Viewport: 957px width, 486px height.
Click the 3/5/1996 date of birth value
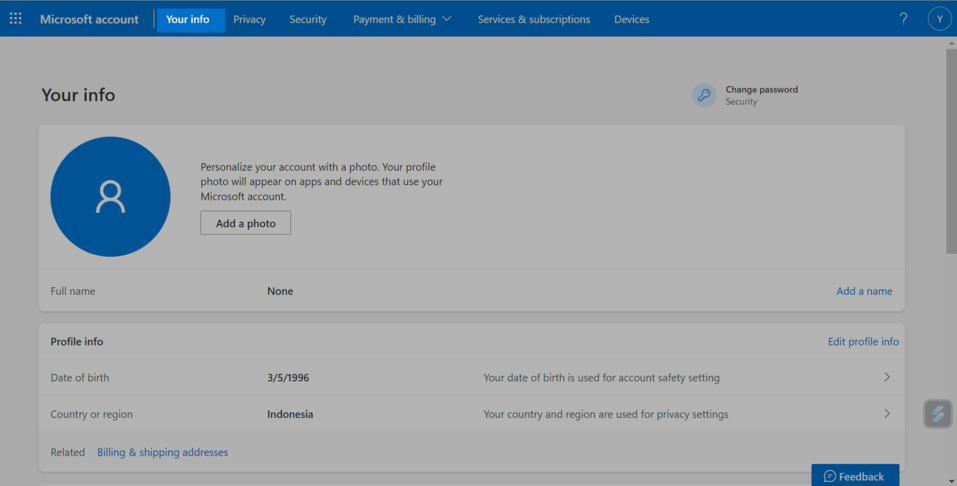[288, 378]
